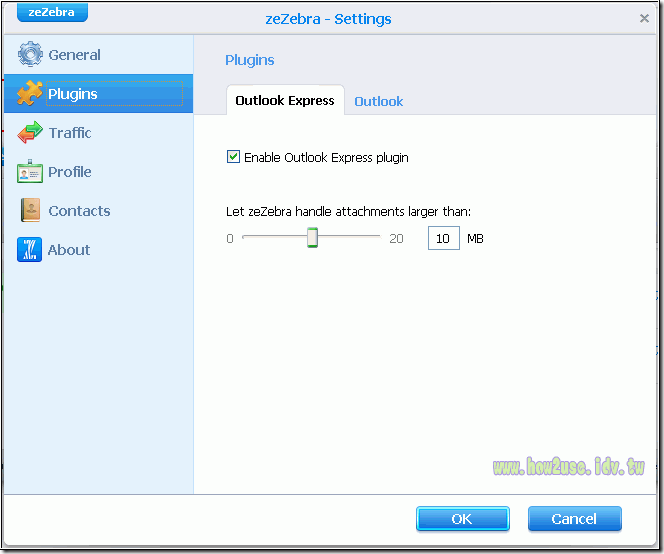The height and width of the screenshot is (554, 664).
Task: Select the Contacts text label in sidebar
Action: (79, 211)
